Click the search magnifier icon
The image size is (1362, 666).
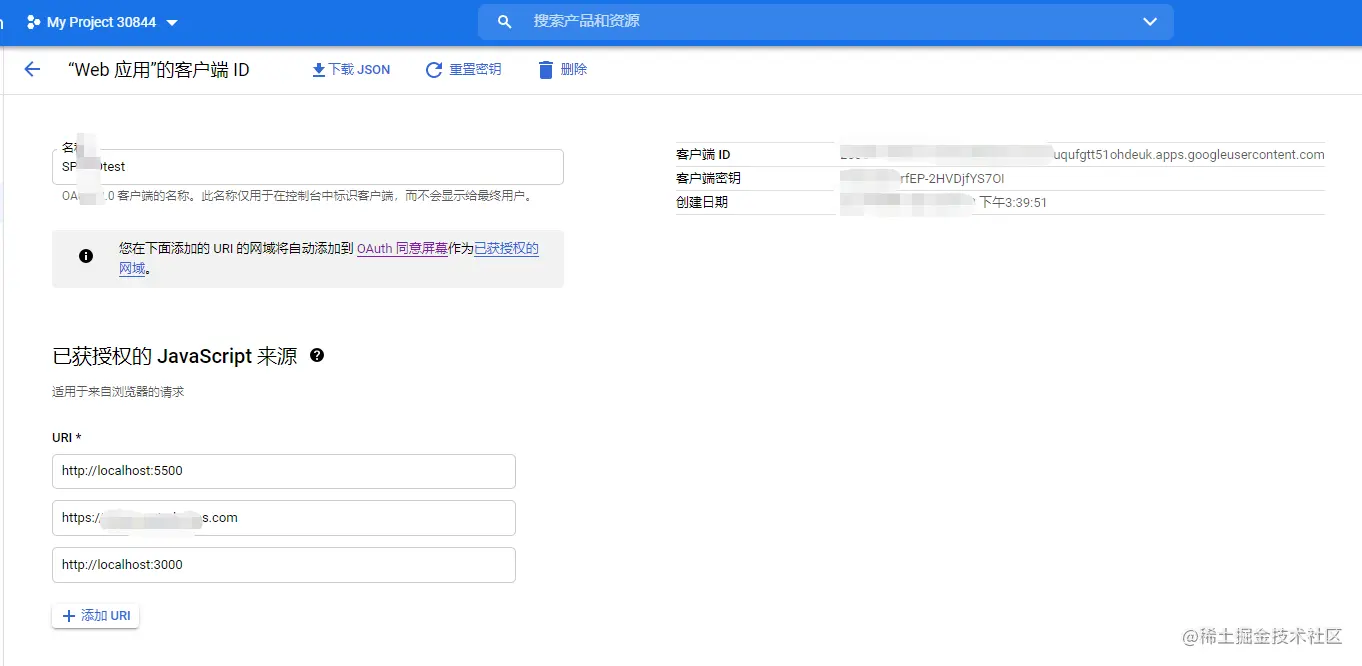coord(505,21)
